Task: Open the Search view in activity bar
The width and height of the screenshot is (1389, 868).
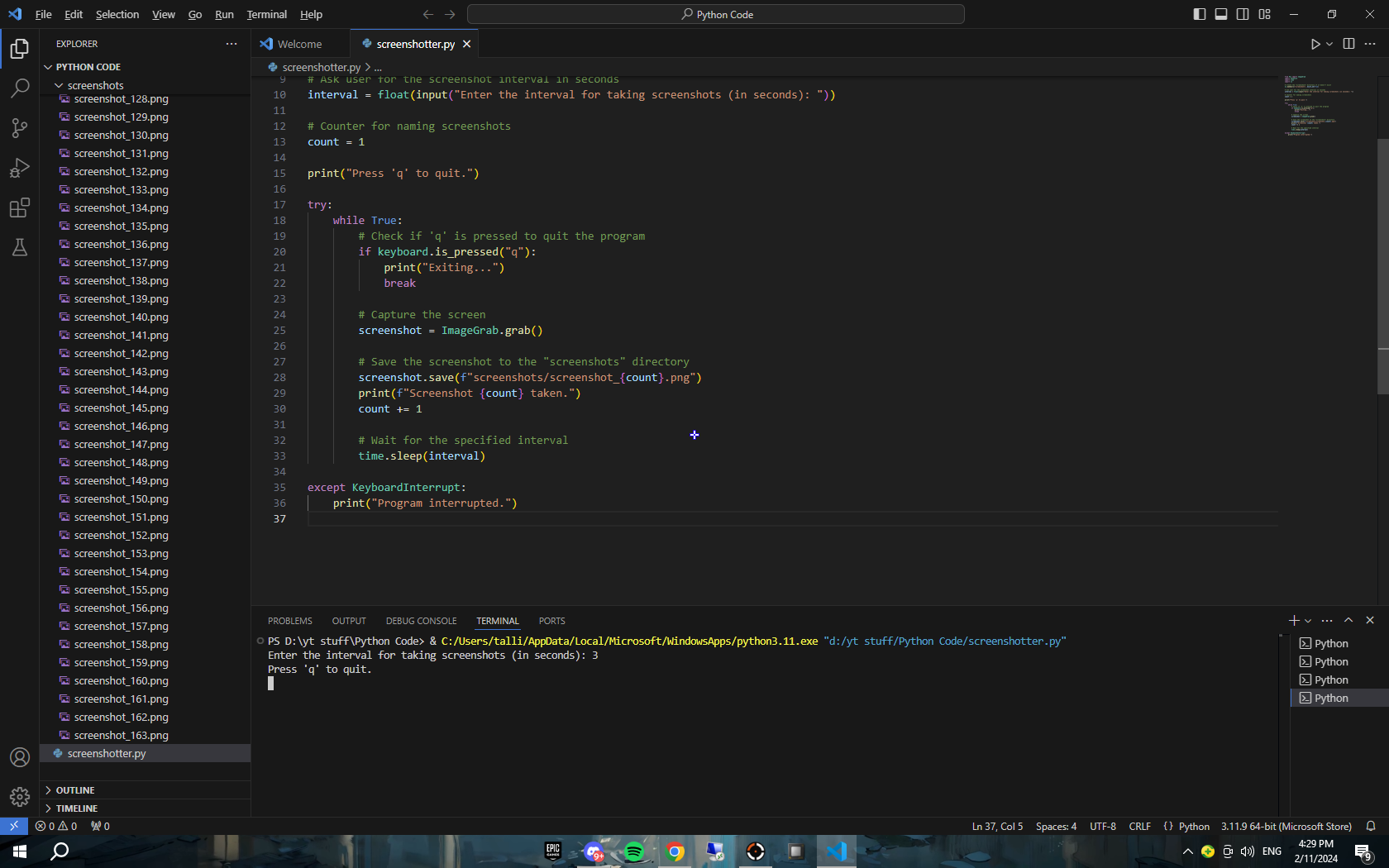Action: (x=20, y=88)
